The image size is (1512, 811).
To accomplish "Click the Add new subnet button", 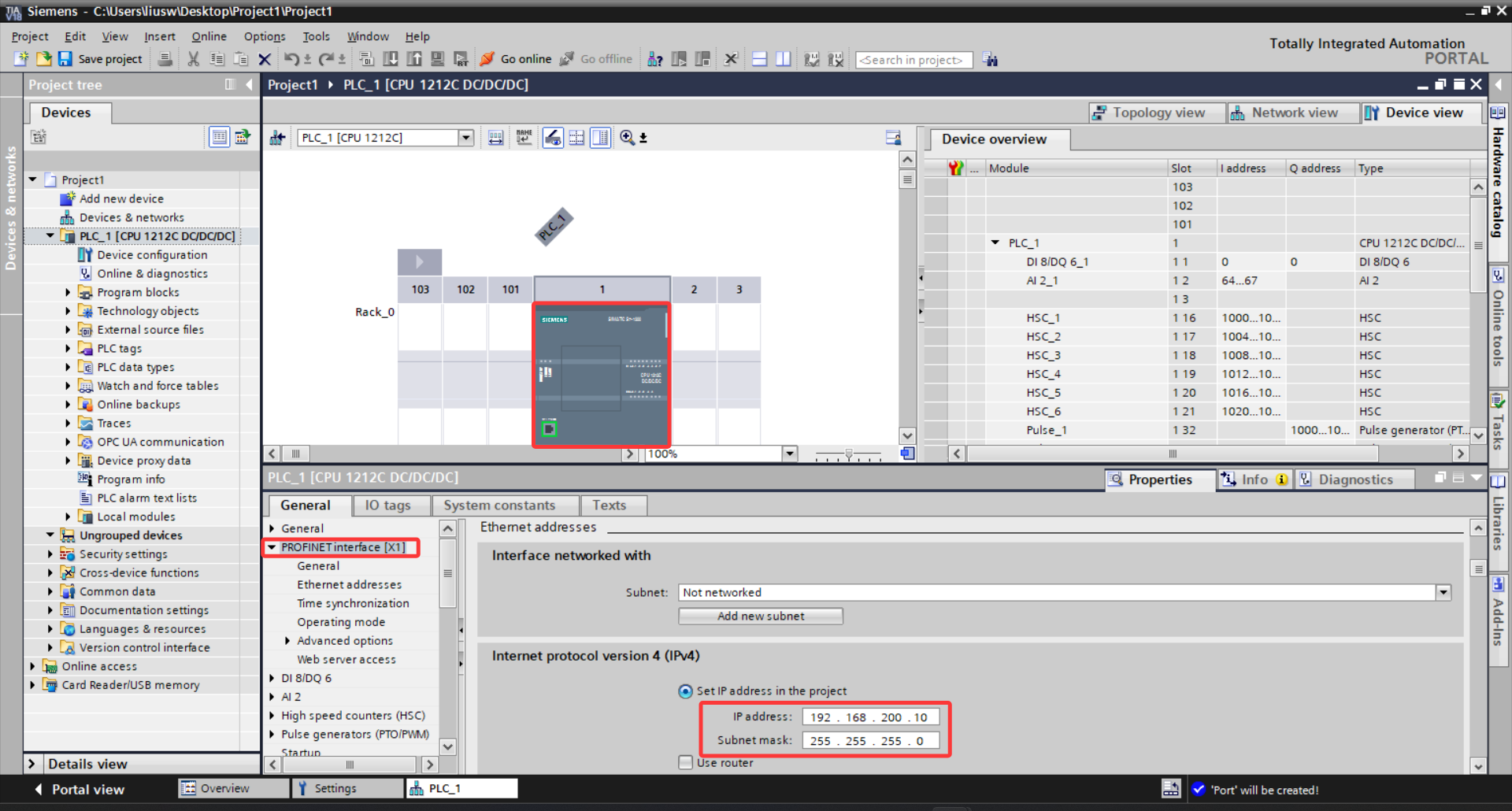I will (x=761, y=616).
